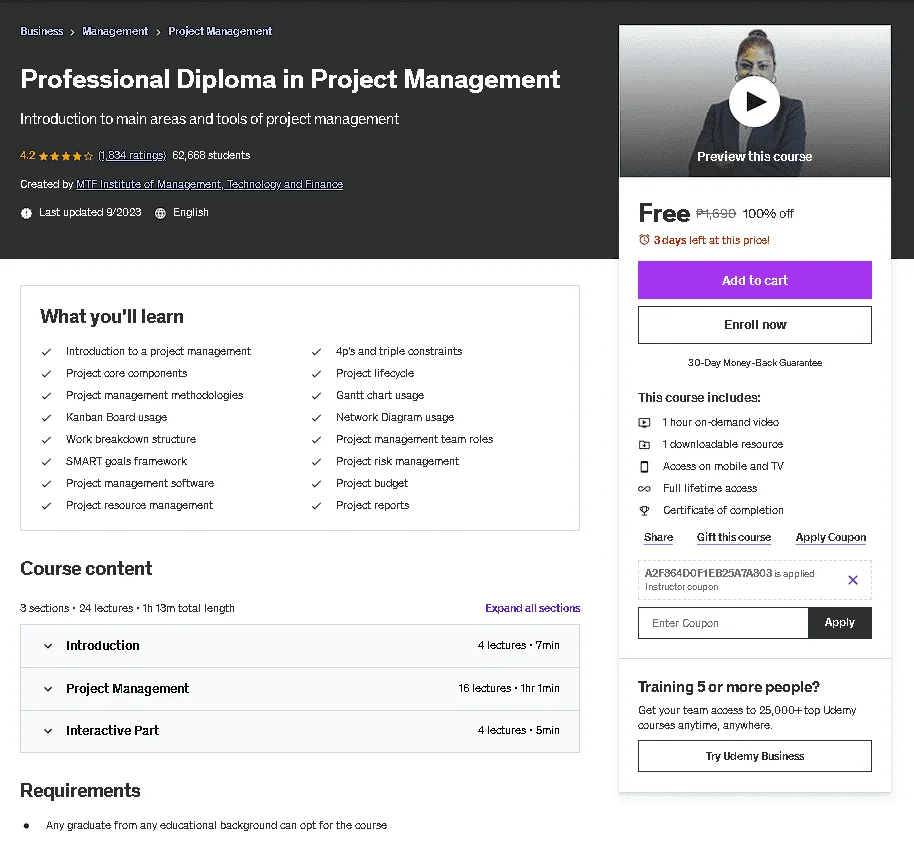Click the alarm clock icon near days left
This screenshot has height=850, width=914.
pyautogui.click(x=644, y=240)
